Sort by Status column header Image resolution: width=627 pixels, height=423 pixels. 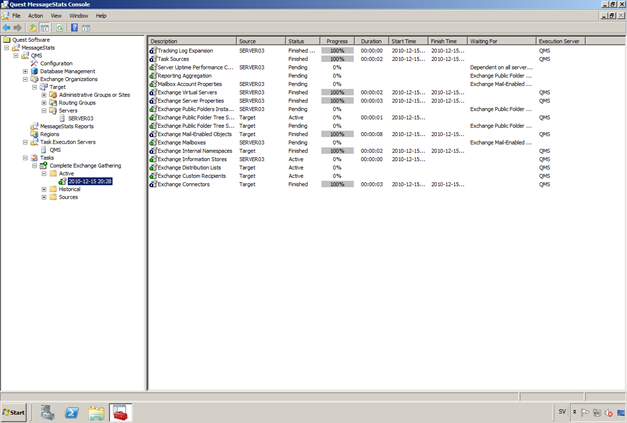point(302,41)
